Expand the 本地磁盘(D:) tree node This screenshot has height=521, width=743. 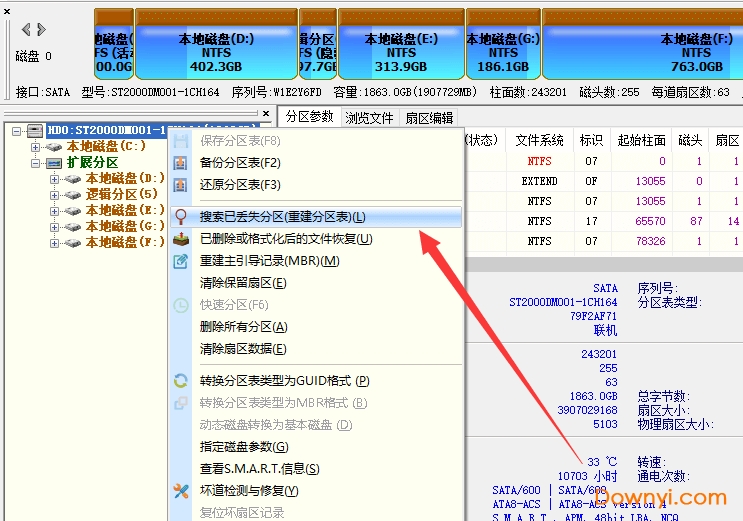point(54,179)
